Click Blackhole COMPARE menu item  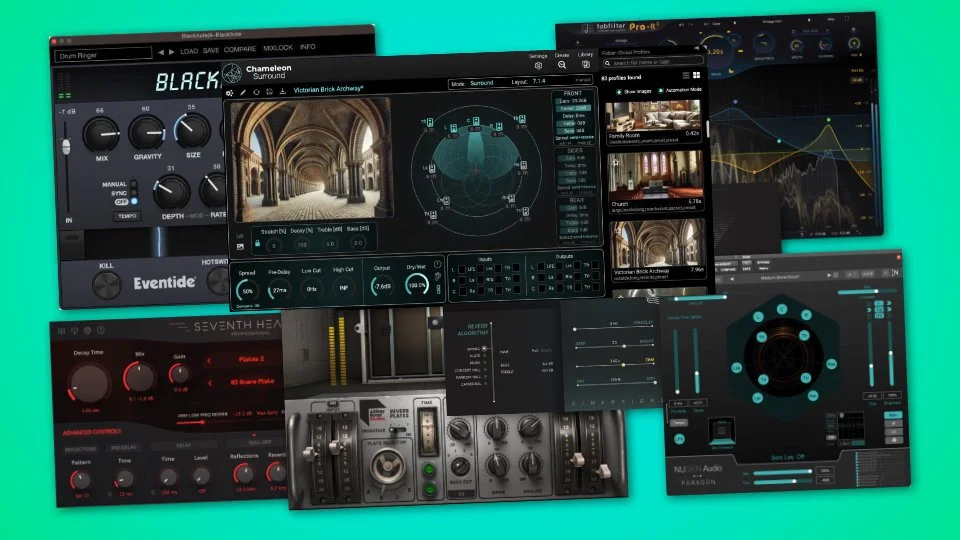click(239, 49)
